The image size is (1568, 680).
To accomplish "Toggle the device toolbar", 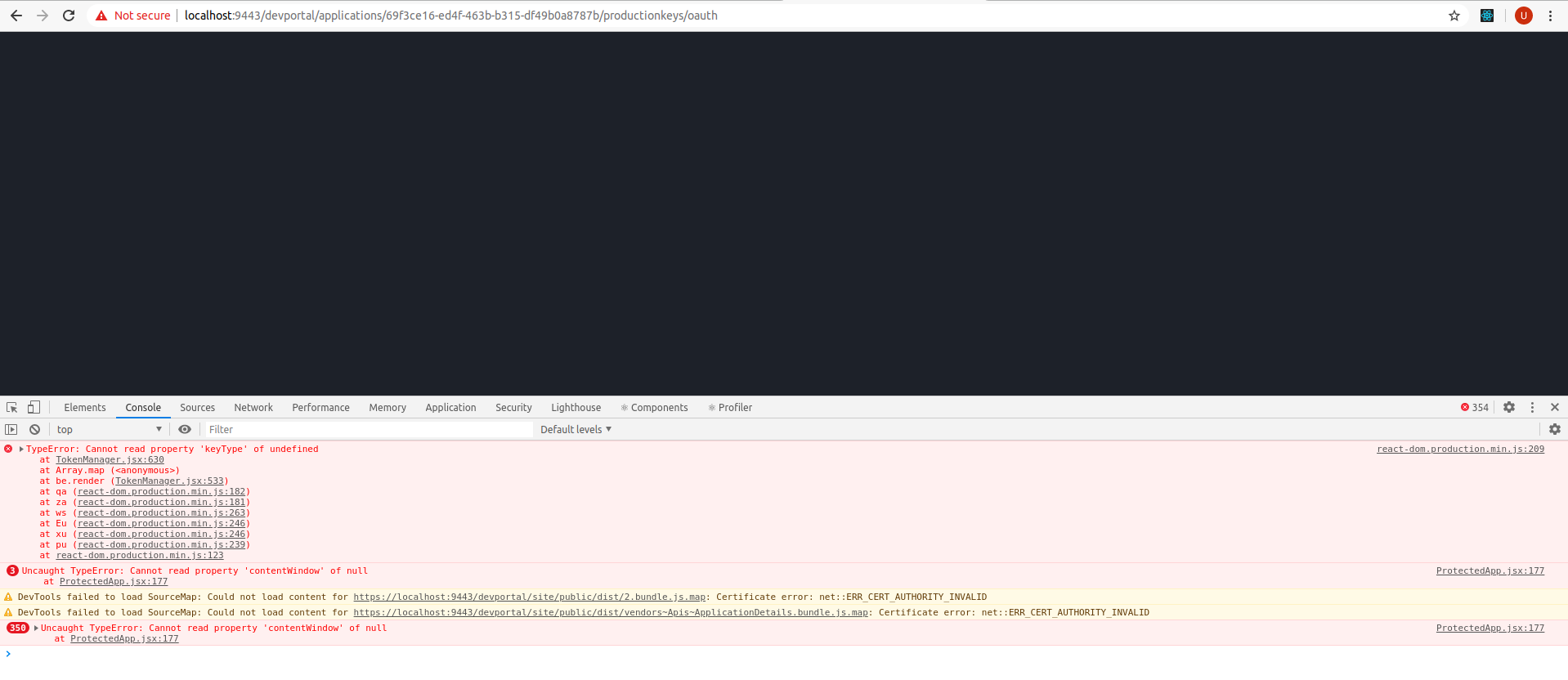I will [34, 407].
